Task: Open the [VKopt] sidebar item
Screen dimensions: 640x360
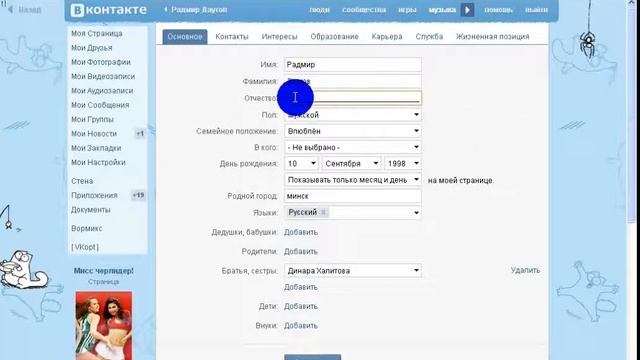Action: [x=85, y=247]
